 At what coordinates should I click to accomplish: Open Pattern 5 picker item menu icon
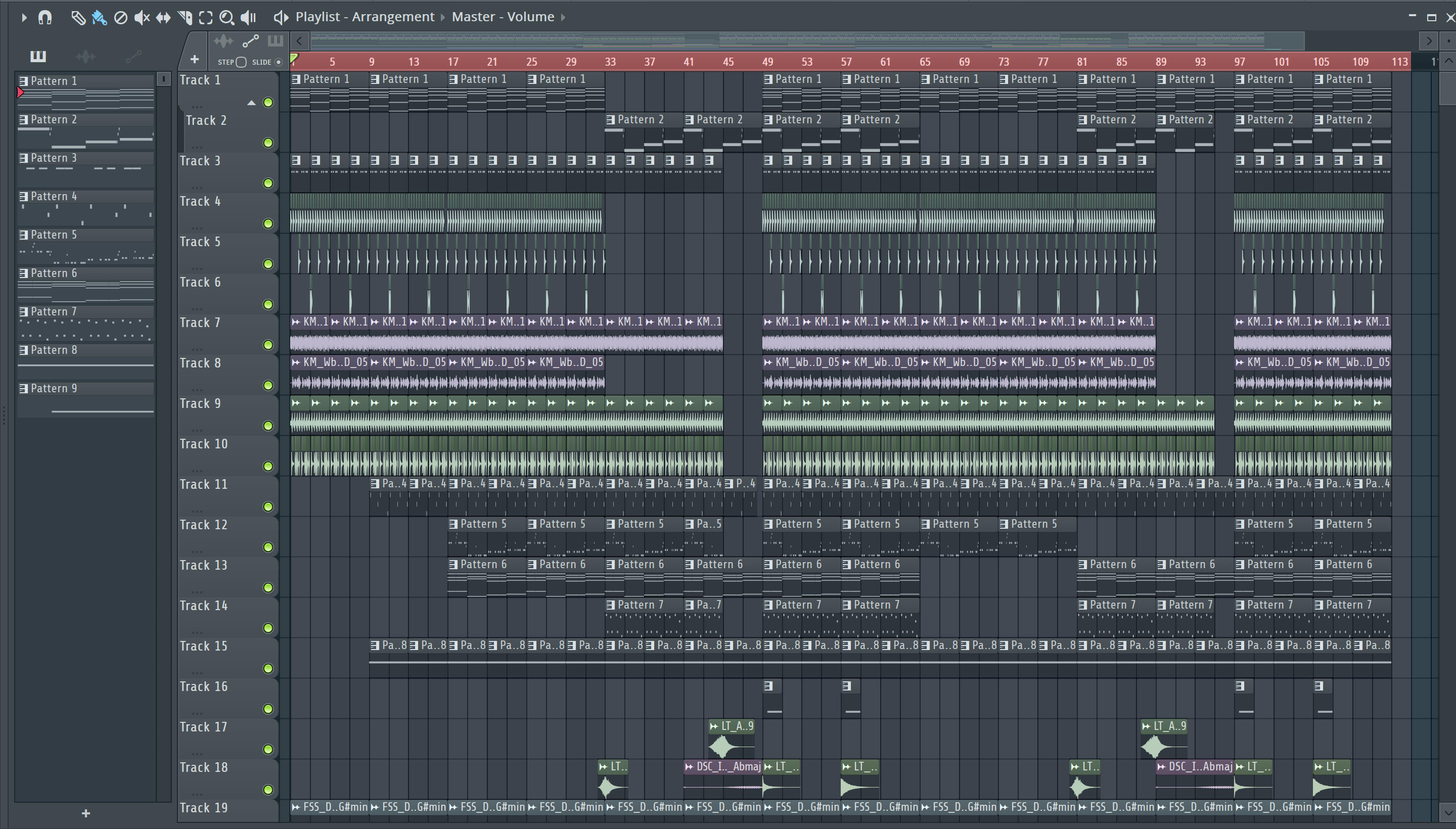click(23, 235)
